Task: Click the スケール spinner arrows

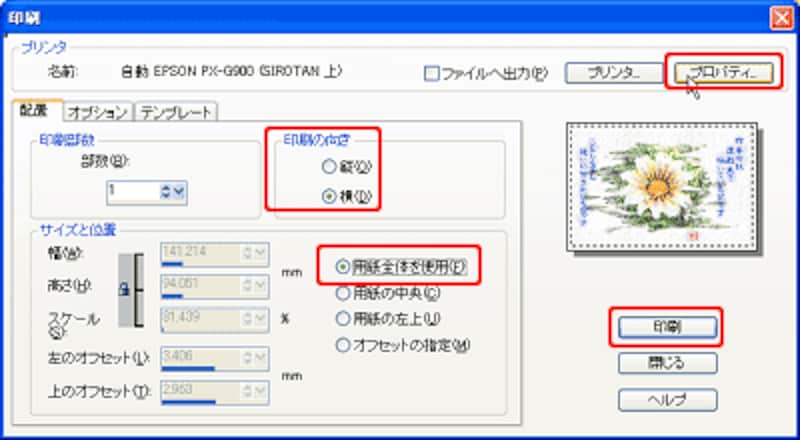Action: coord(248,320)
